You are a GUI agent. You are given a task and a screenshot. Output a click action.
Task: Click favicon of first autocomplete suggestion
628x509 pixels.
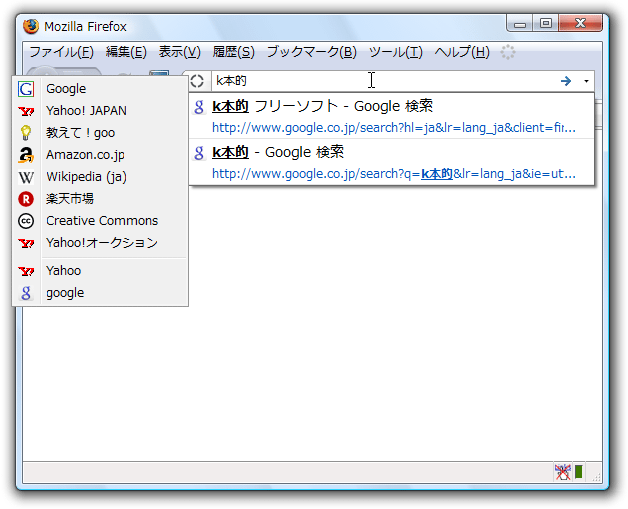pyautogui.click(x=199, y=107)
